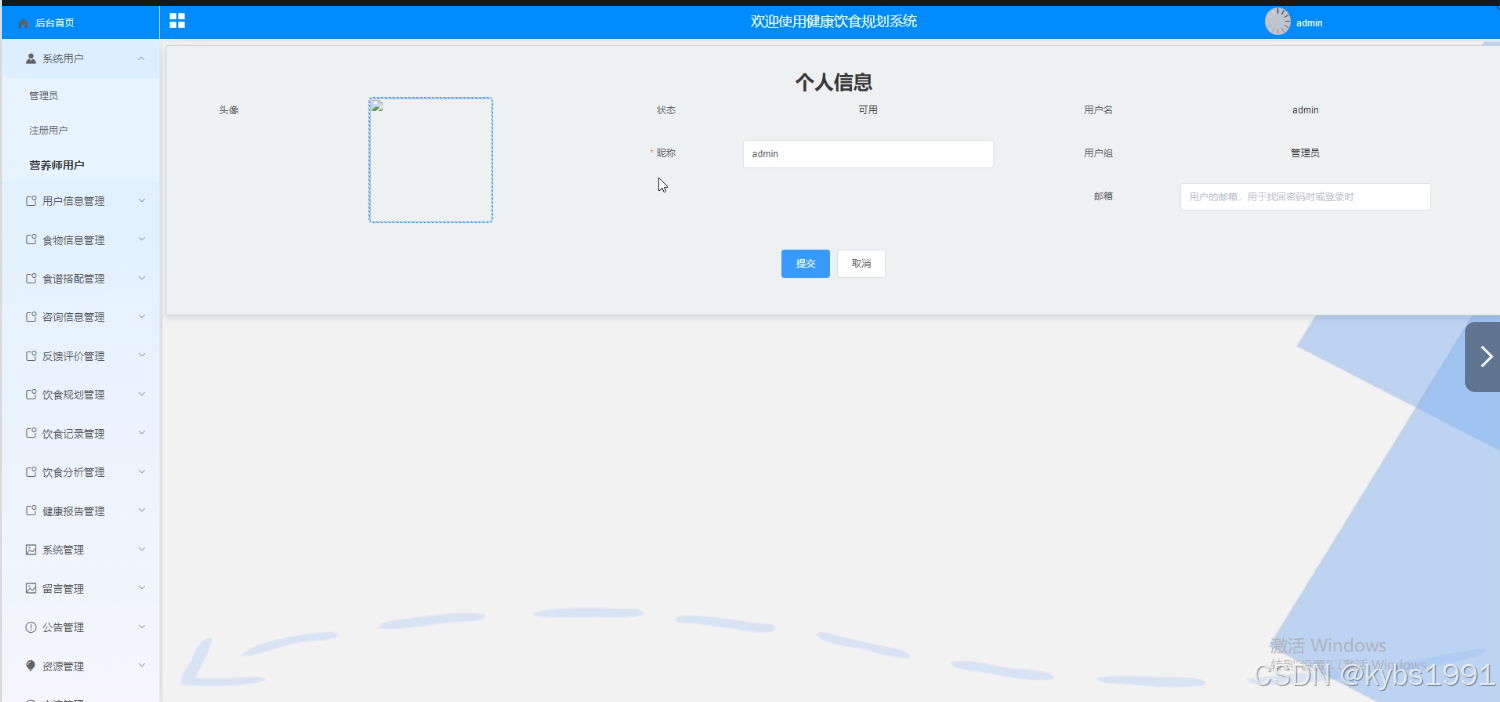Image resolution: width=1500 pixels, height=702 pixels.
Task: Click the four-square grid icon in header
Action: [x=177, y=21]
